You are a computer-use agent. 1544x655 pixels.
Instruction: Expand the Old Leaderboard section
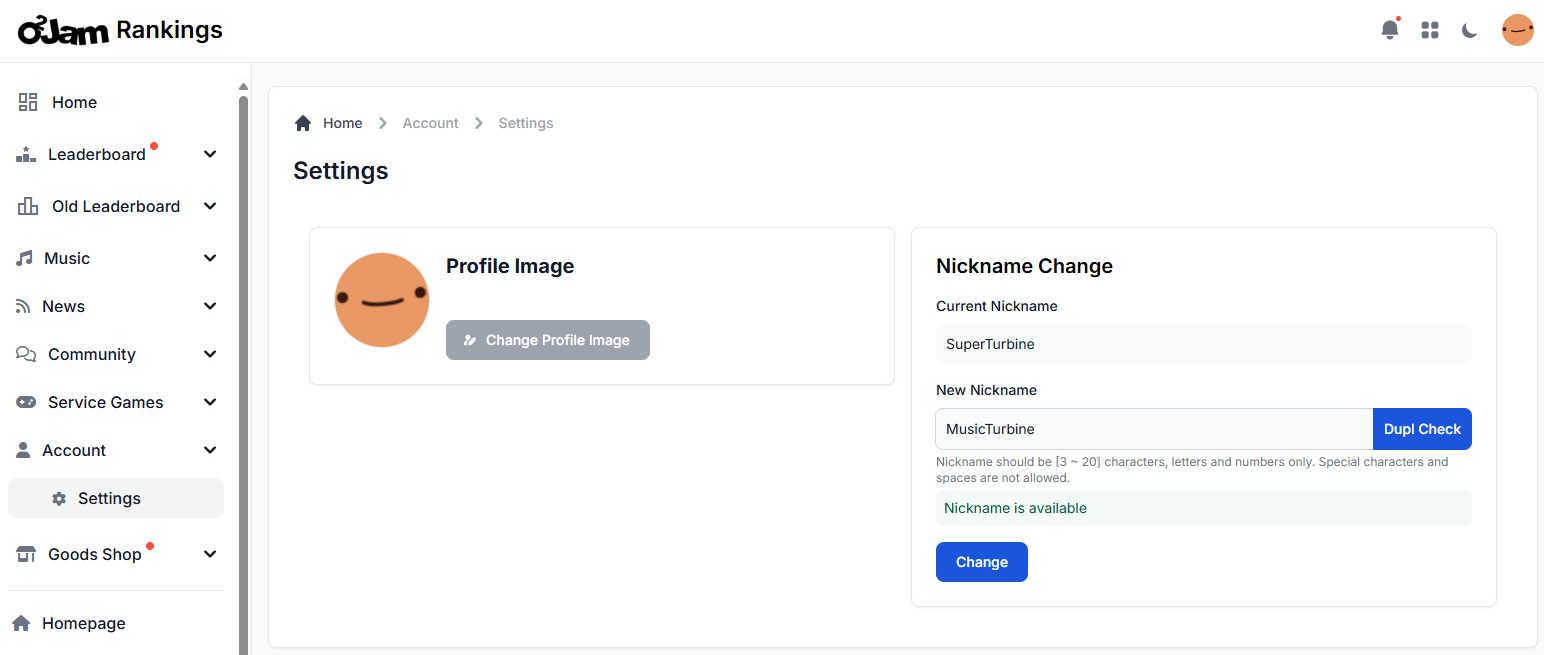(x=116, y=206)
